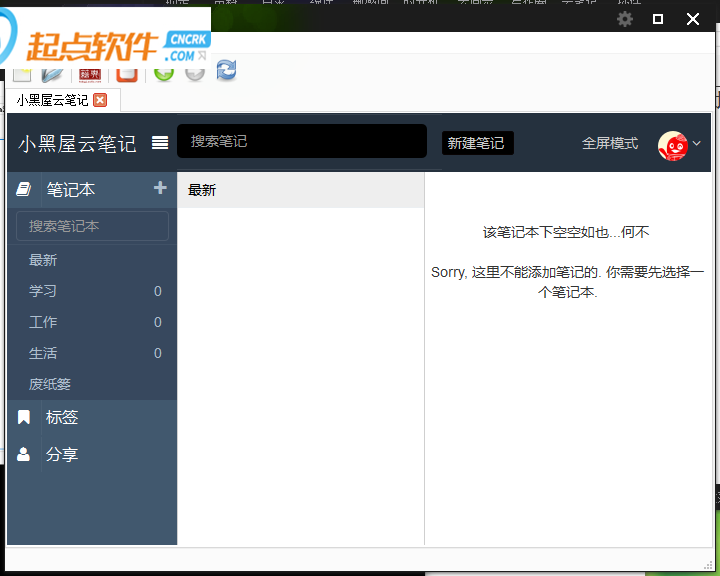Image resolution: width=720 pixels, height=576 pixels.
Task: Click the red user avatar
Action: pyautogui.click(x=673, y=146)
